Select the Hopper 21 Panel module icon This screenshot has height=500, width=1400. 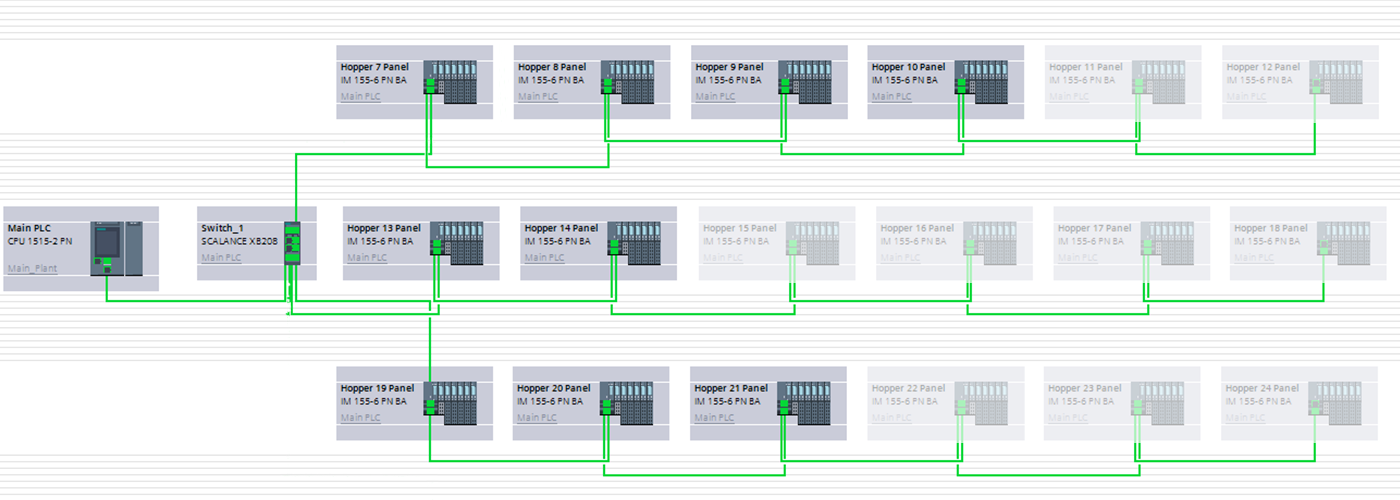click(x=805, y=403)
